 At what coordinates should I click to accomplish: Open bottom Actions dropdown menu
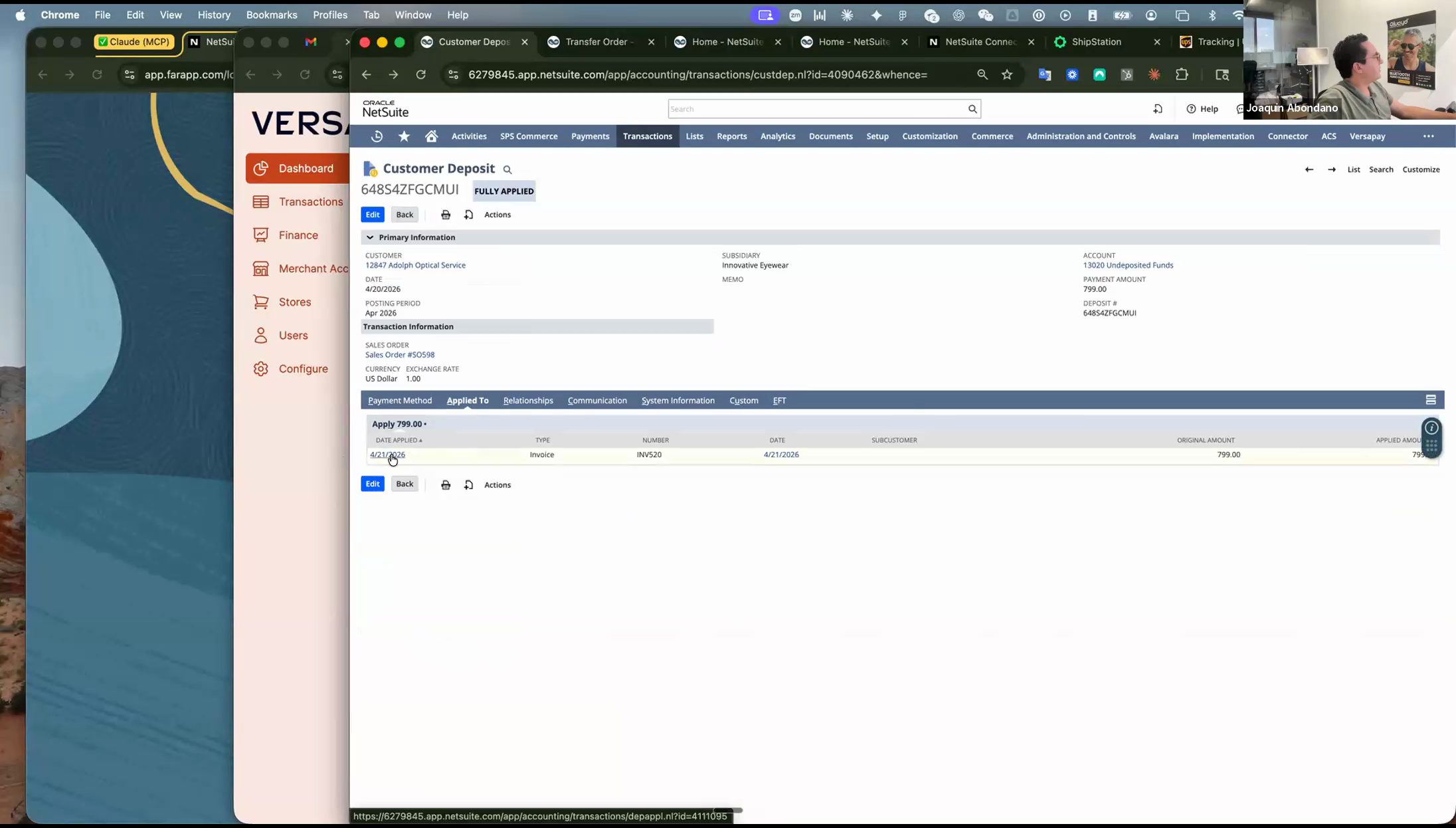[x=498, y=485]
